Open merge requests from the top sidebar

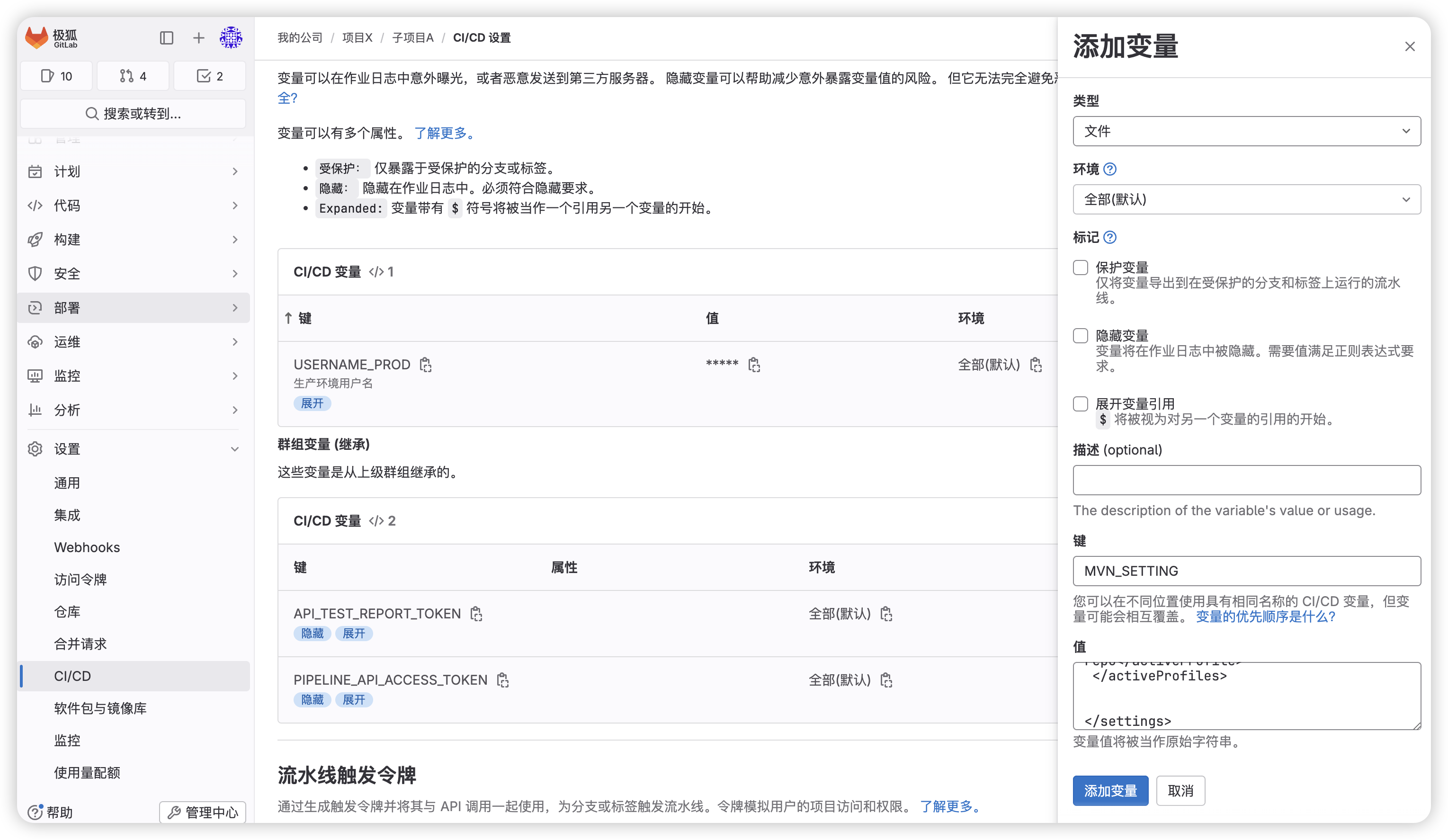point(133,75)
